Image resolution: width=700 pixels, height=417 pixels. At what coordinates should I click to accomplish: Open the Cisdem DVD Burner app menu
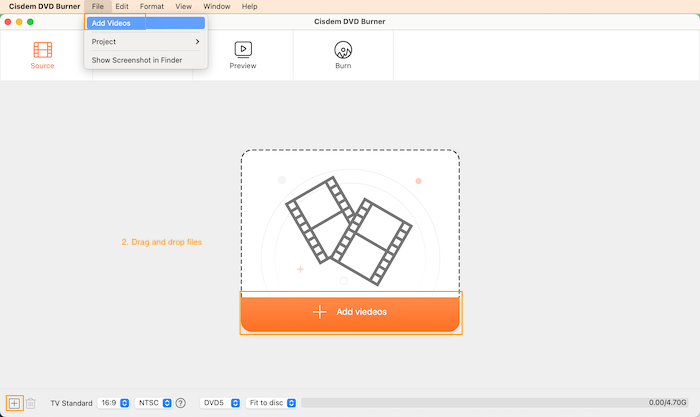[45, 6]
